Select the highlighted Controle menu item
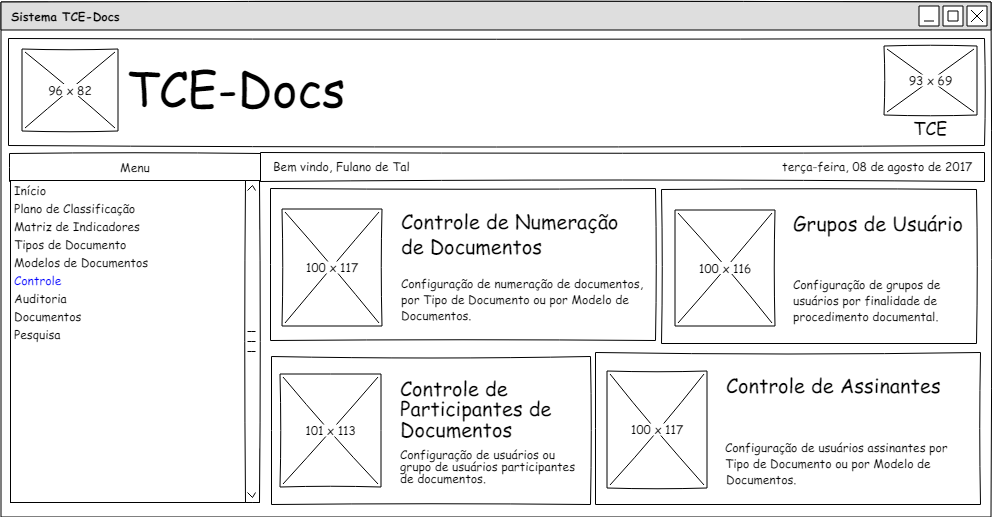 pos(38,281)
